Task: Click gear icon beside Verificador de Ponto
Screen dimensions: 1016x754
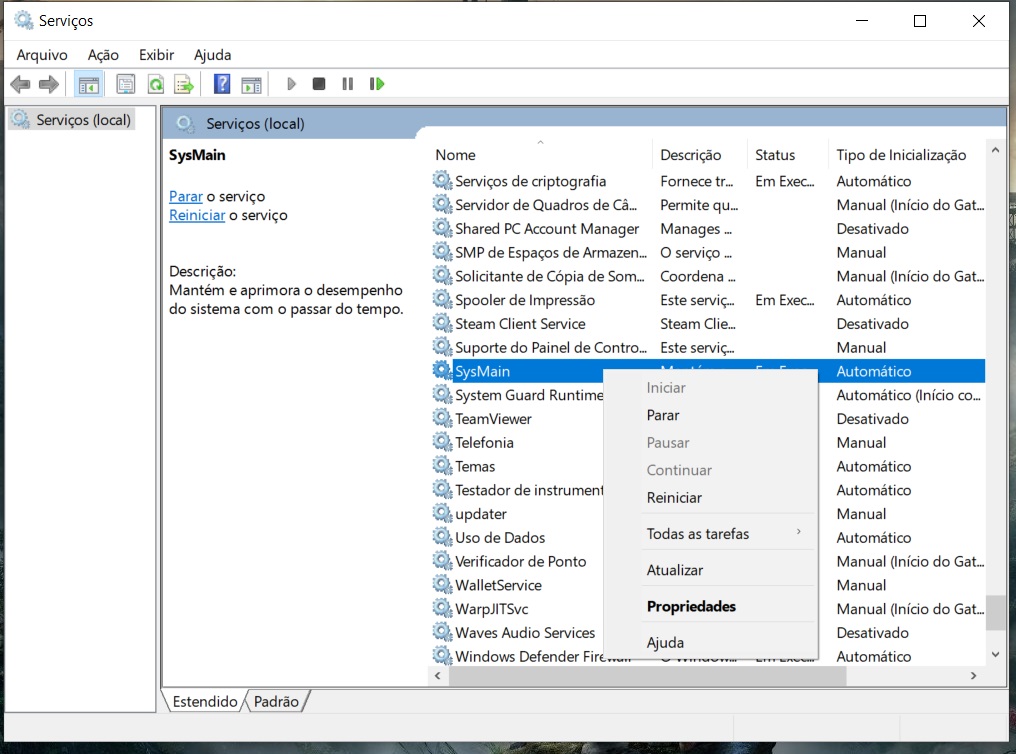Action: click(x=443, y=561)
